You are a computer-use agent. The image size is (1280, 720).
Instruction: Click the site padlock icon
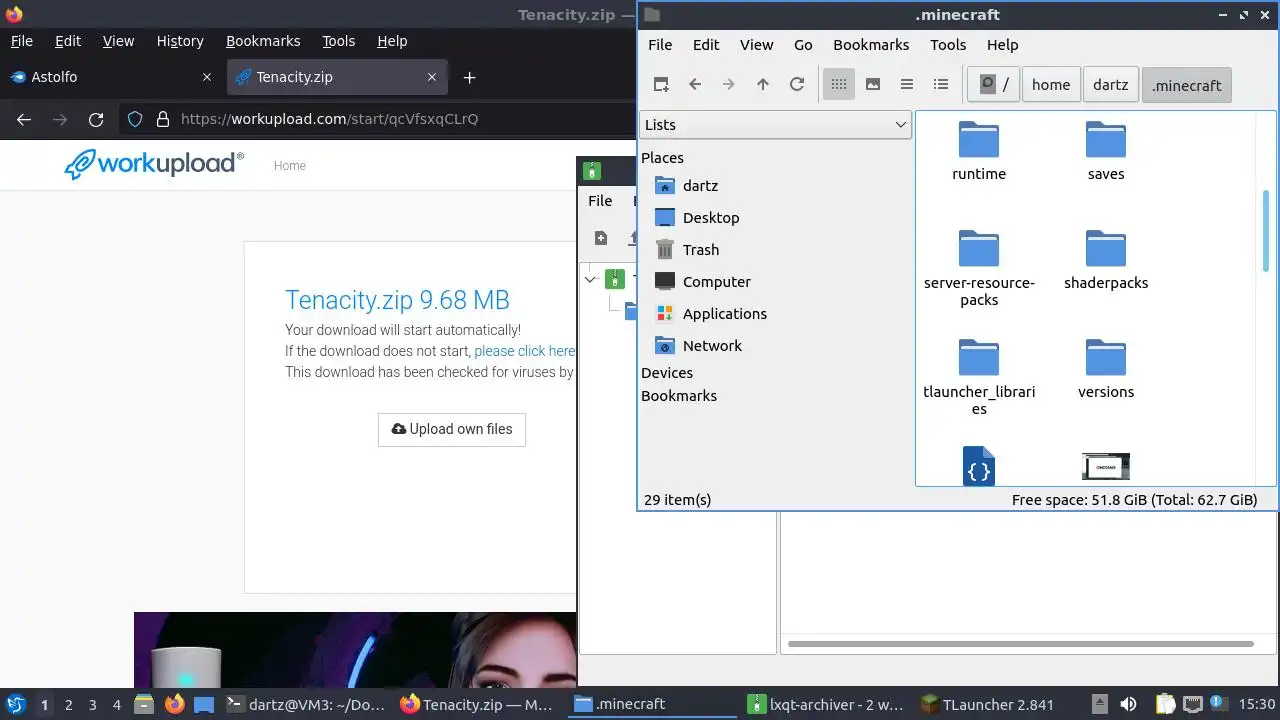click(163, 119)
